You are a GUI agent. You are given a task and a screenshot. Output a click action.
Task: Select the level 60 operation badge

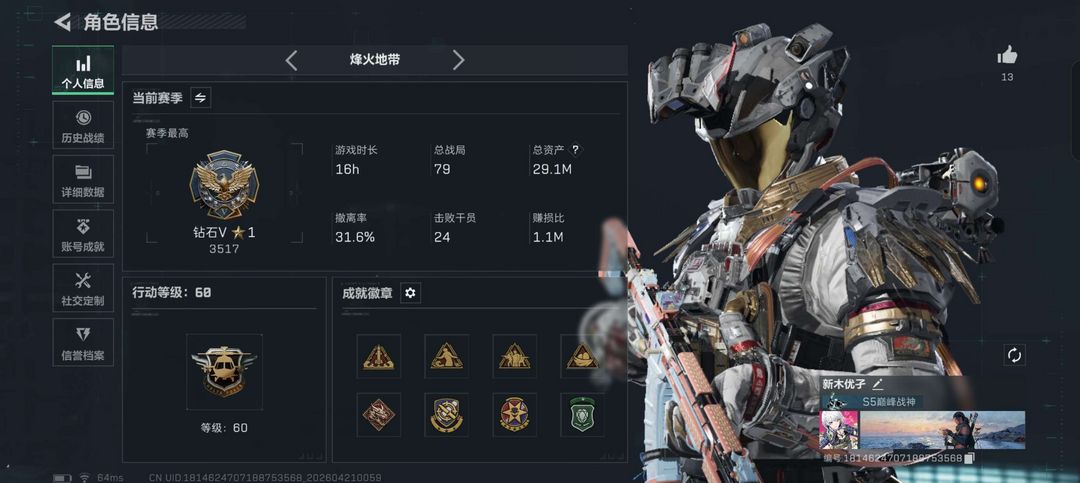[224, 372]
